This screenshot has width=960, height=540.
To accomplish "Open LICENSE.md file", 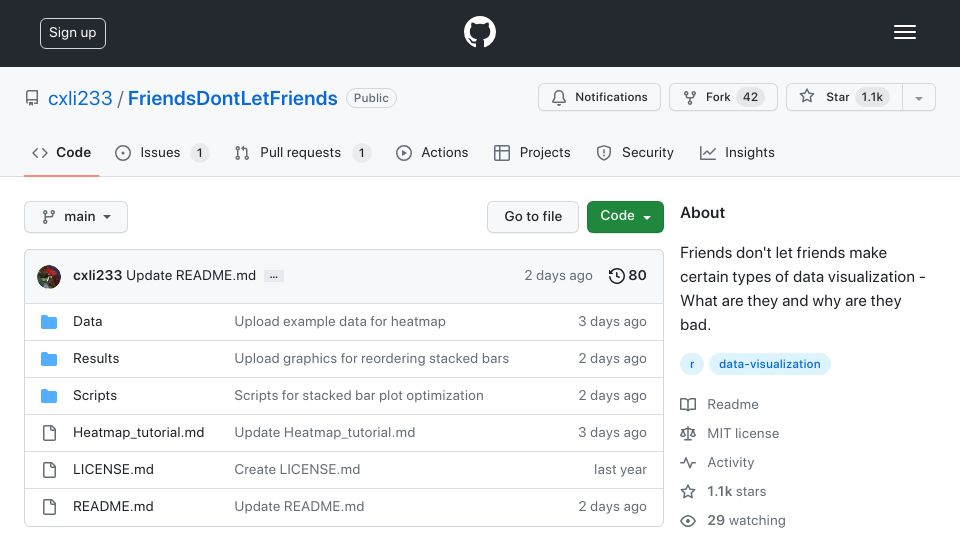I will (x=113, y=470).
